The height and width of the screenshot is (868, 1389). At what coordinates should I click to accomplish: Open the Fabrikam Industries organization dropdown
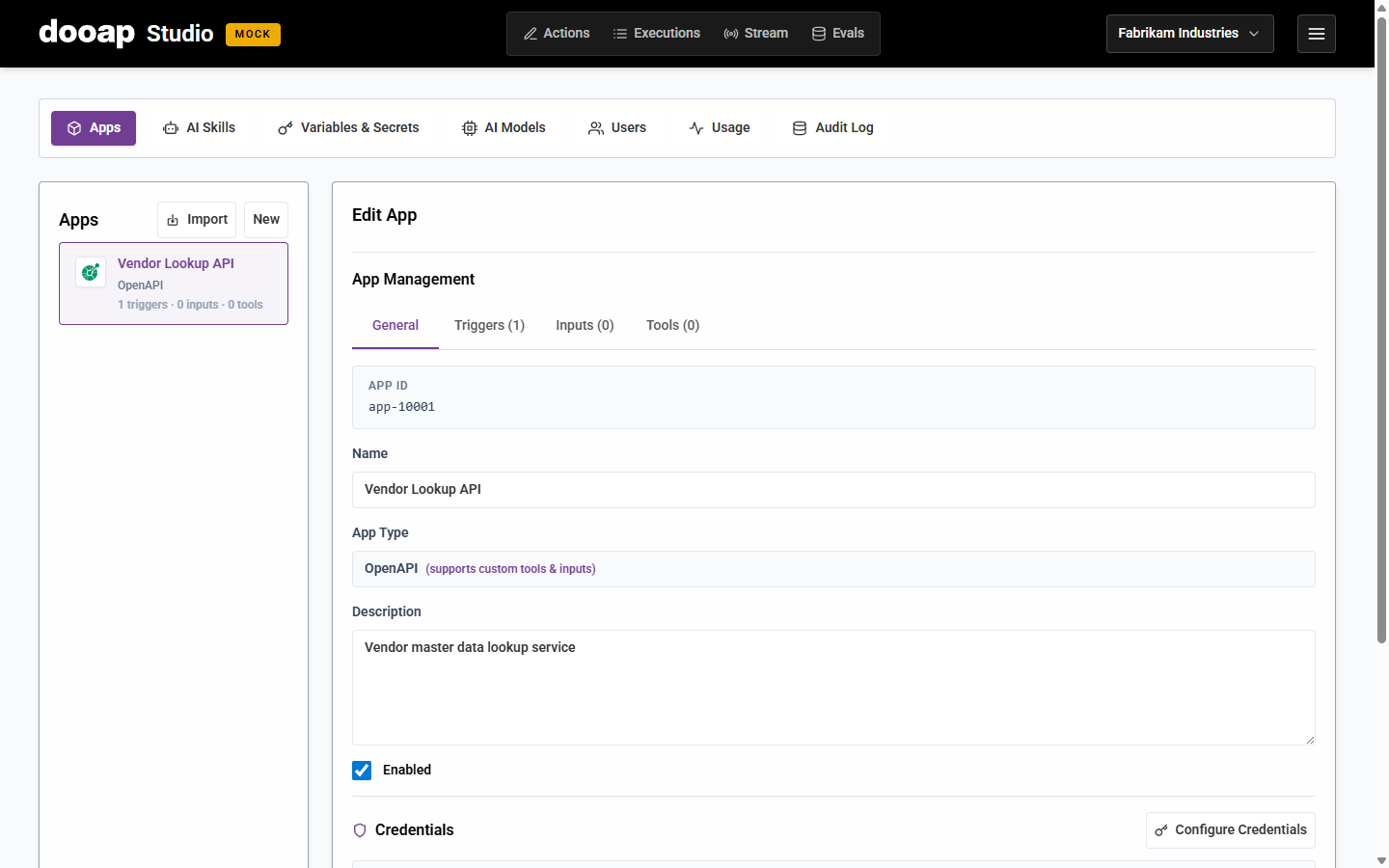coord(1190,34)
